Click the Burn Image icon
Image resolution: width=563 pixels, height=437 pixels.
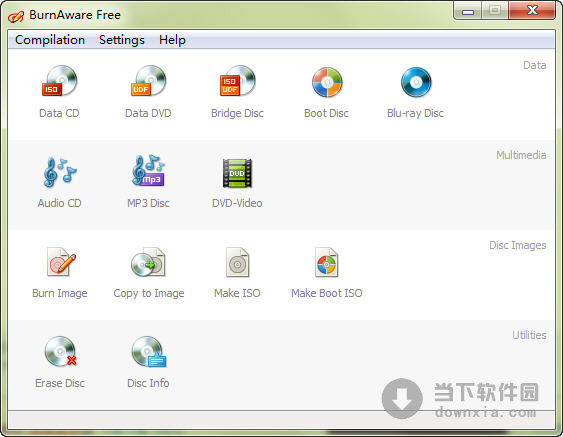61,262
